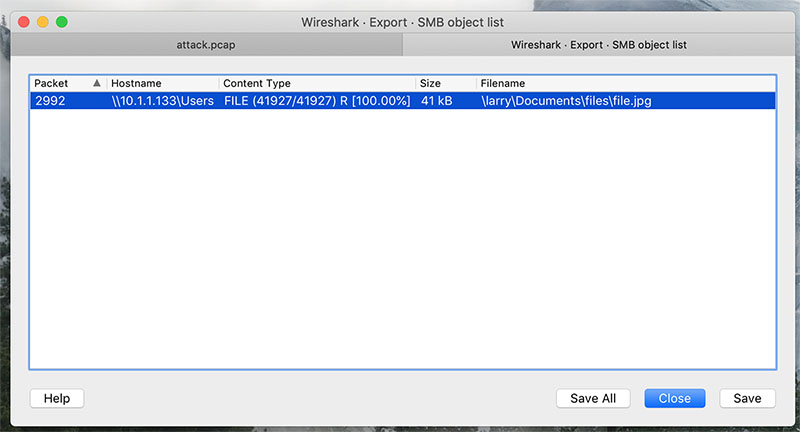Sort by the Size column header

point(446,83)
